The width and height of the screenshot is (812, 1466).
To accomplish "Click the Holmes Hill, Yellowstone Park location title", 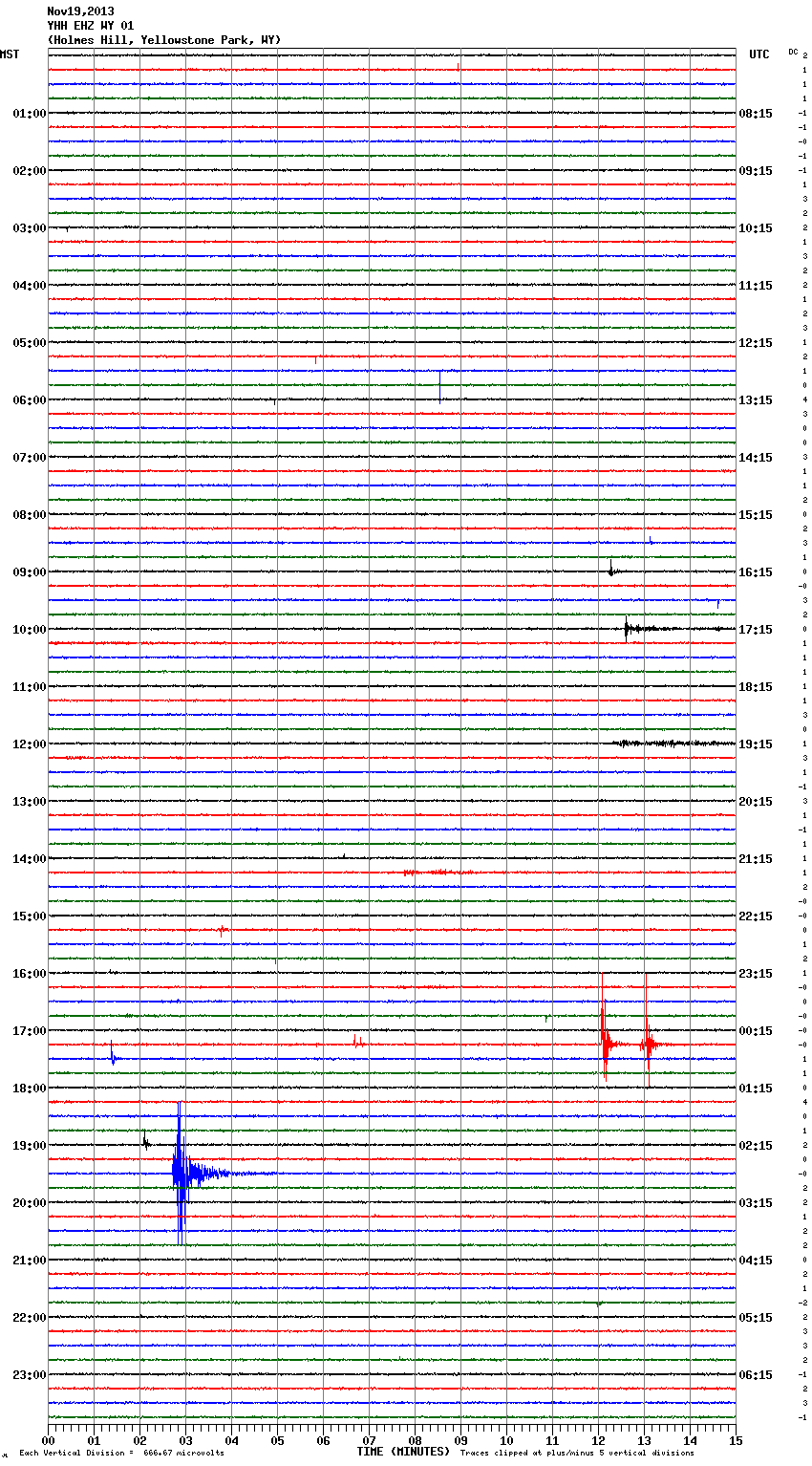I will (x=164, y=40).
